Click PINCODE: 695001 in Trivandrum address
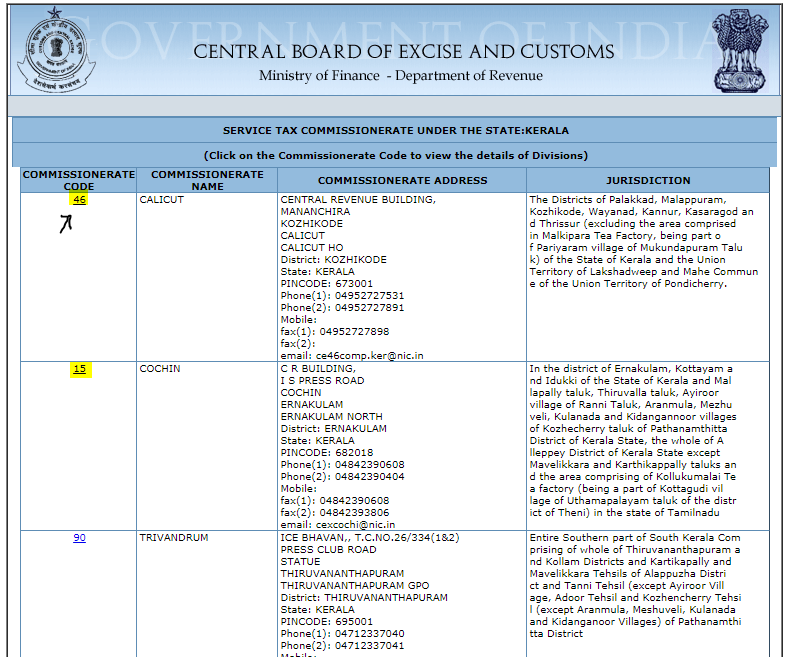Image resolution: width=799 pixels, height=657 pixels. (x=327, y=621)
